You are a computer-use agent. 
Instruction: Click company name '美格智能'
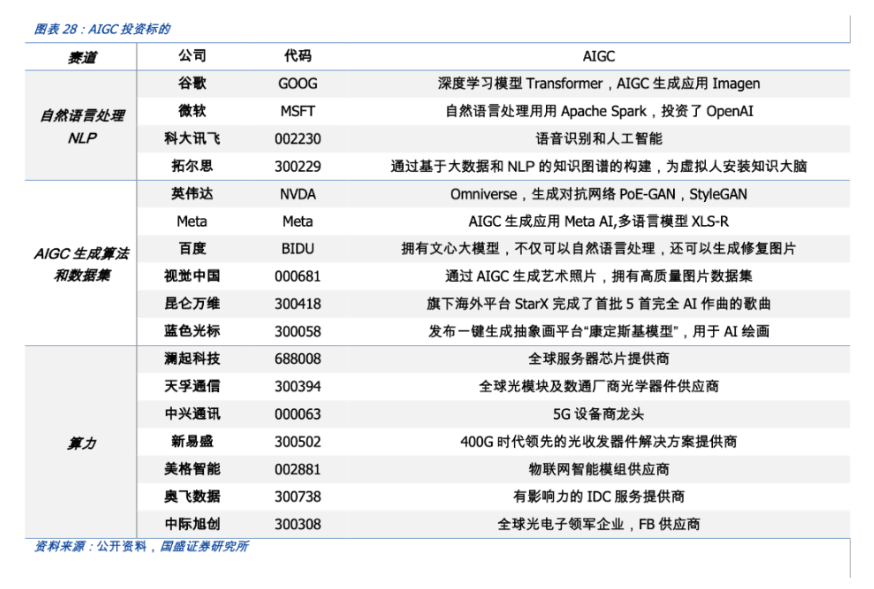pos(192,469)
